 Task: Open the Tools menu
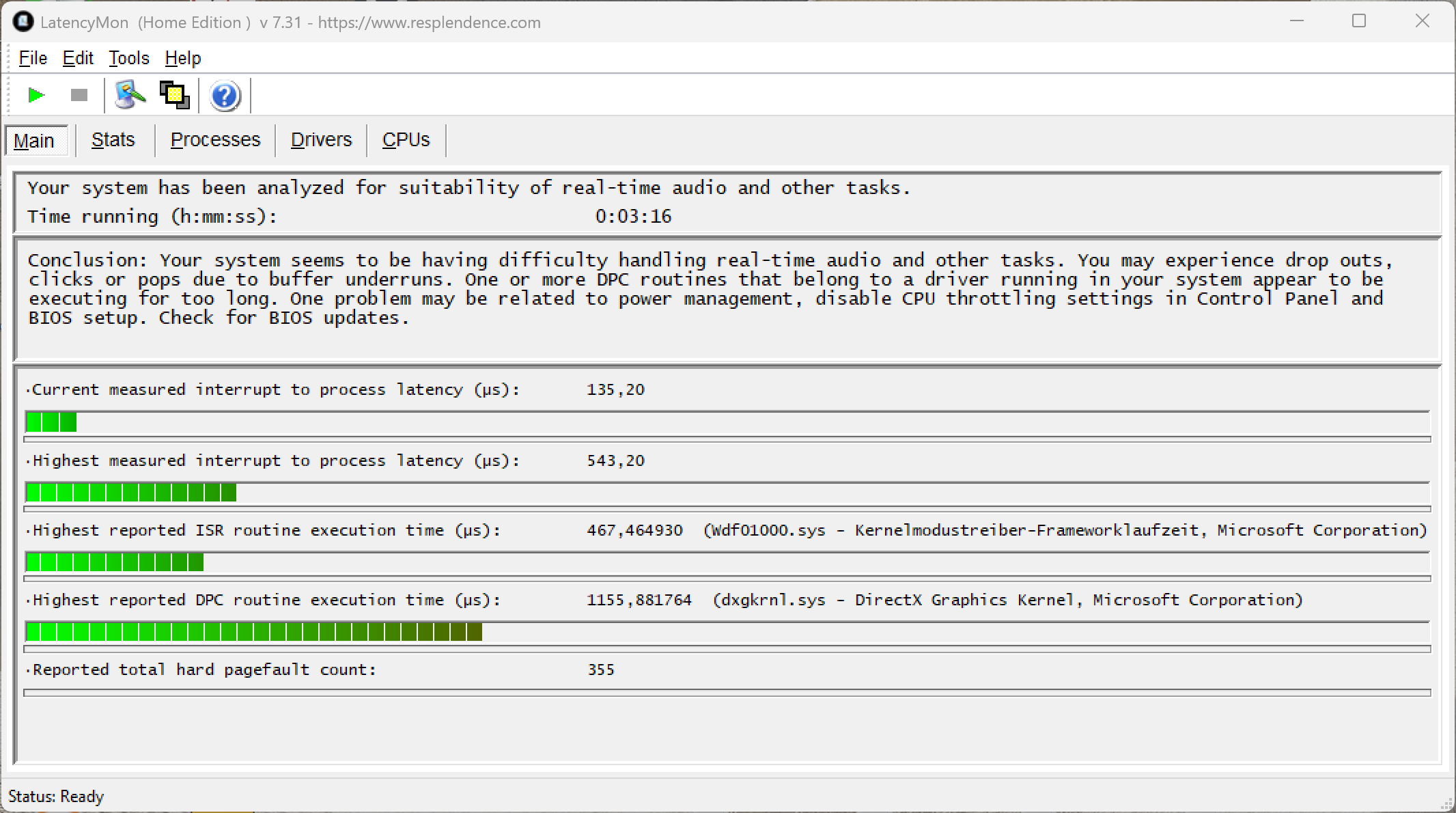[129, 58]
